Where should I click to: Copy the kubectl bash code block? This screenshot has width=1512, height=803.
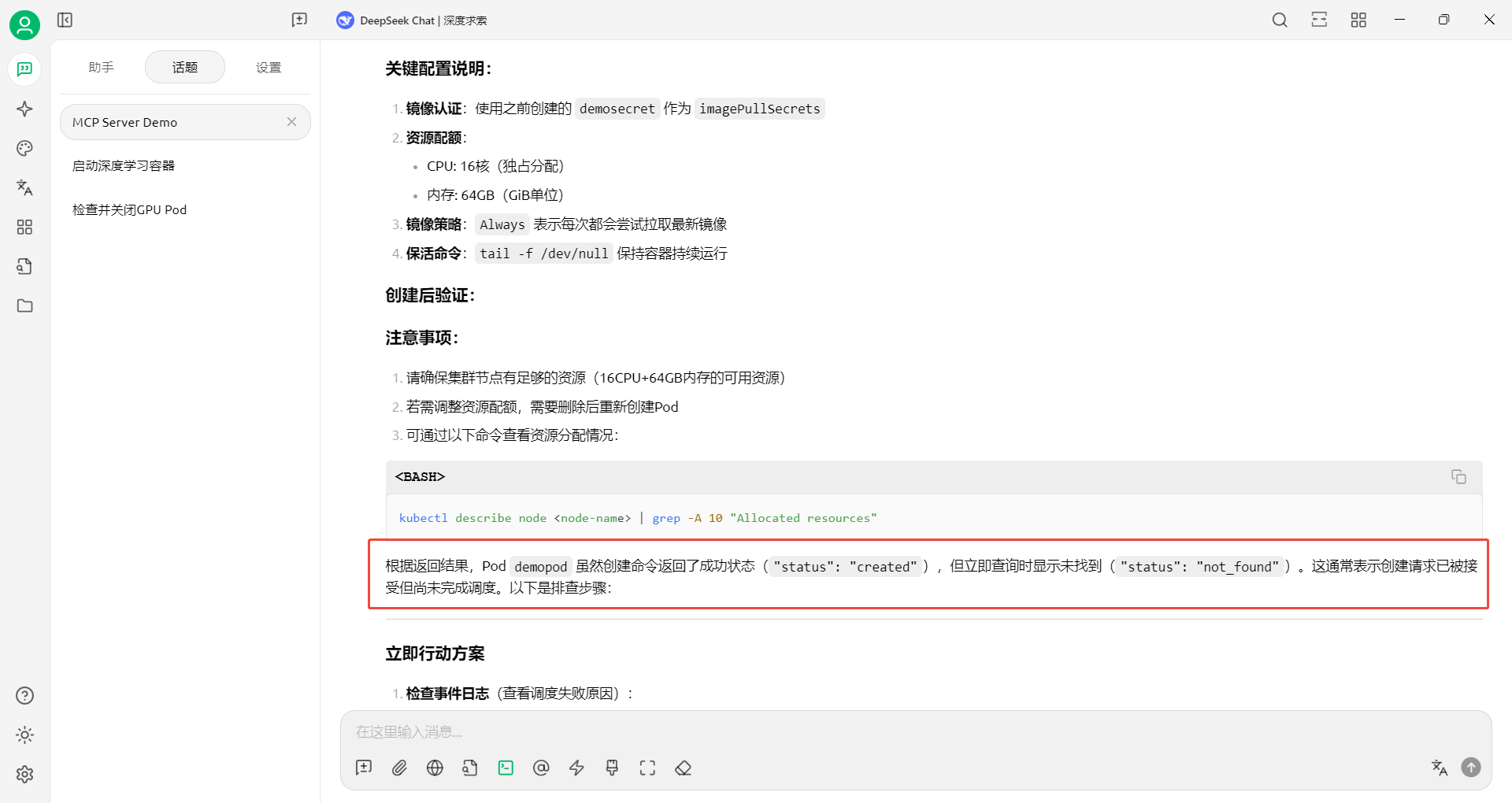[x=1458, y=476]
